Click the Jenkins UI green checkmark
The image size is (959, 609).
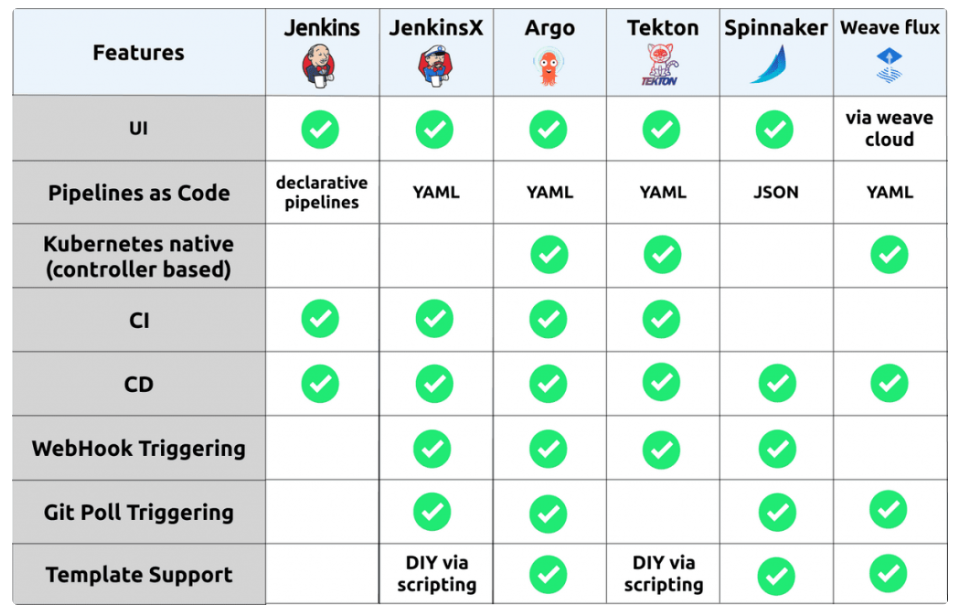pos(320,129)
